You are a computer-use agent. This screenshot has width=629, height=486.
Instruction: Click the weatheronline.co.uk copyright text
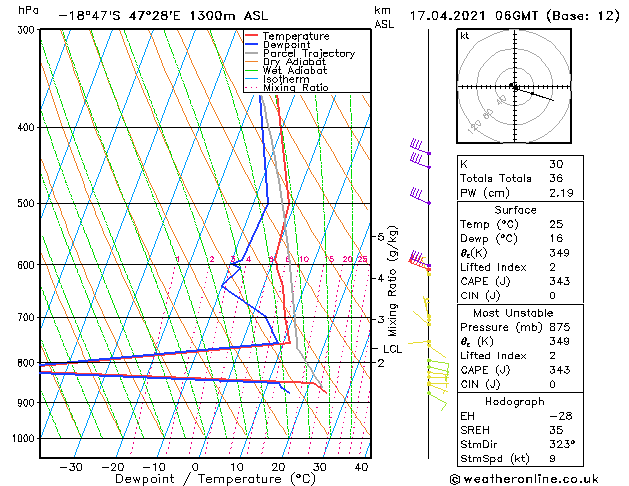524,479
